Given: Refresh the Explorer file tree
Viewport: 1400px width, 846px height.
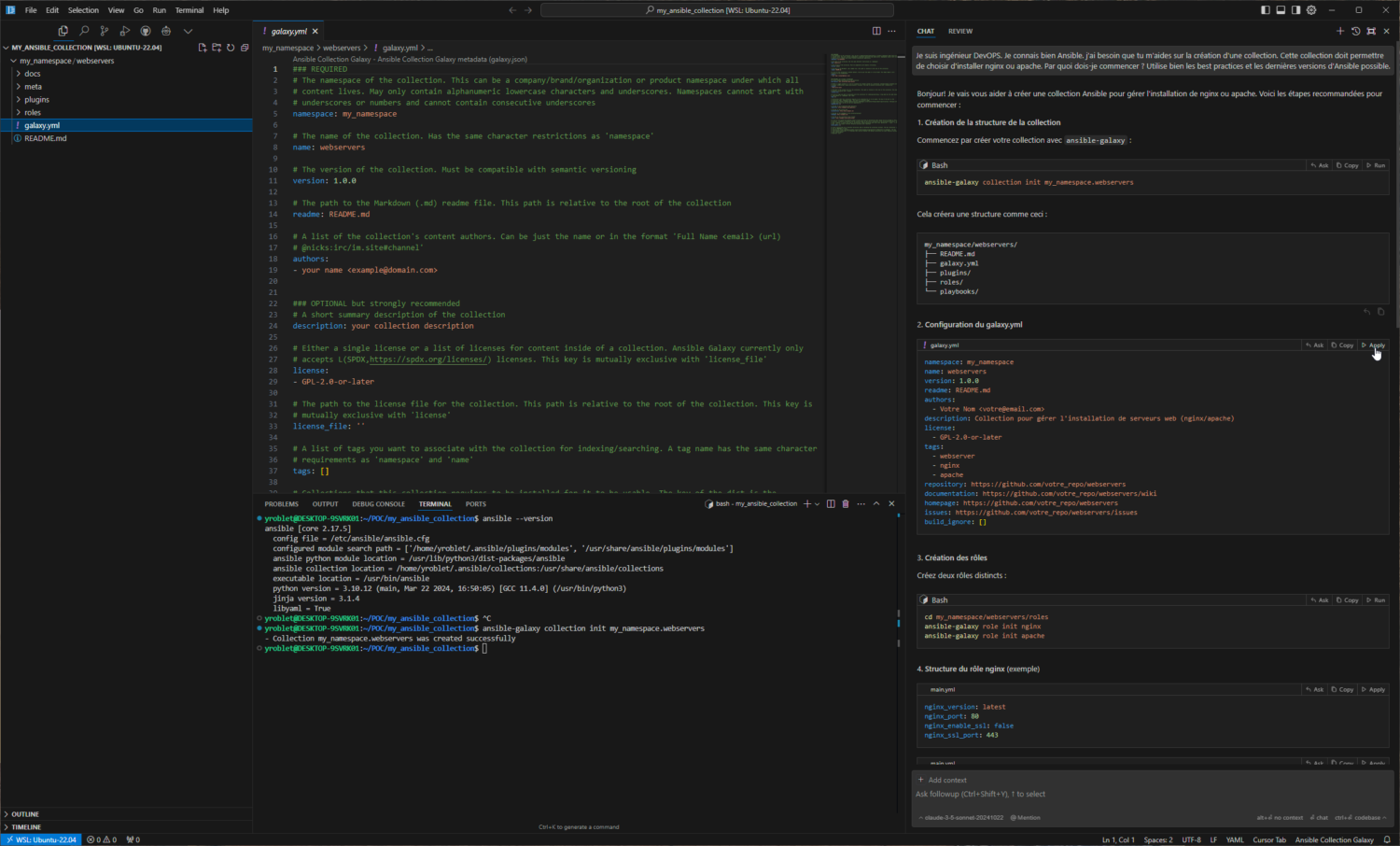Looking at the screenshot, I should (231, 48).
